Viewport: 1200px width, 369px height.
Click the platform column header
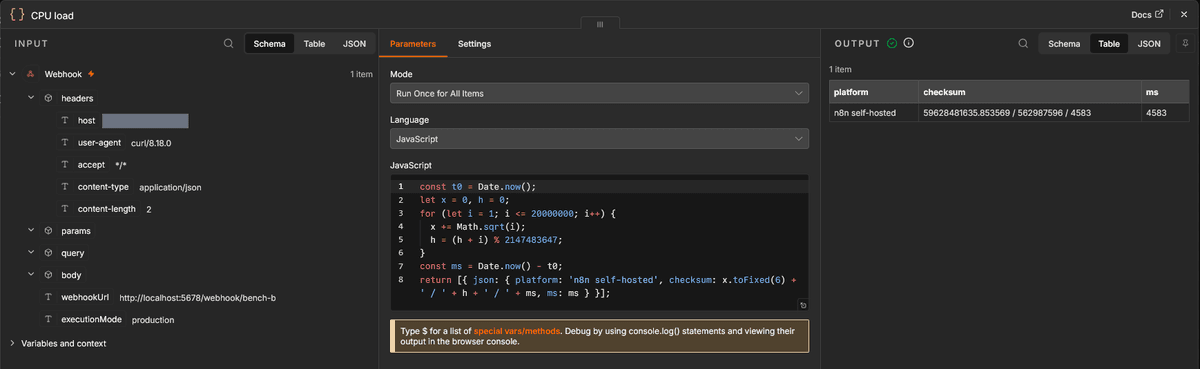[x=873, y=92]
